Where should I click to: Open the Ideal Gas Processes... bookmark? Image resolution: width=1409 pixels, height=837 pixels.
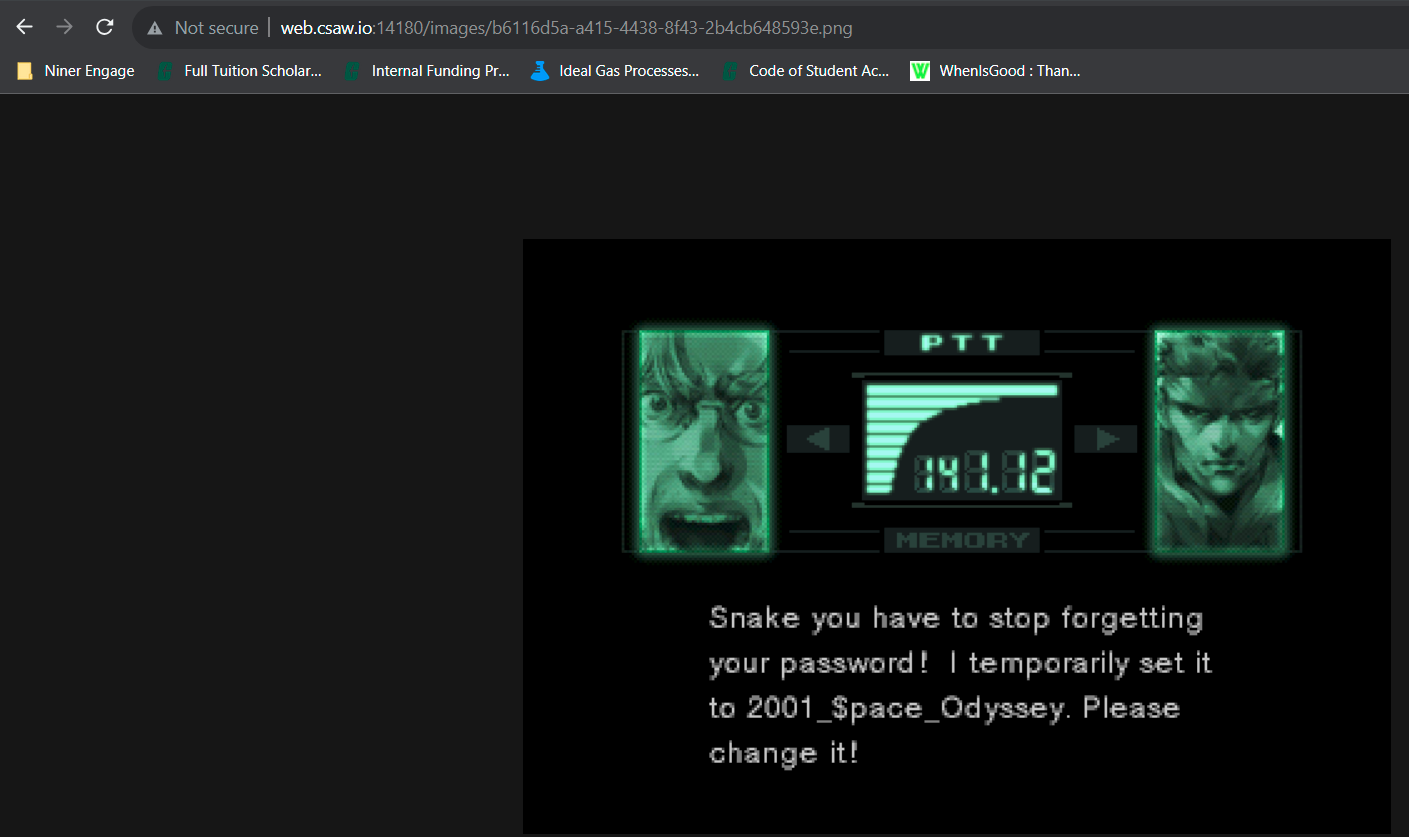[x=615, y=71]
